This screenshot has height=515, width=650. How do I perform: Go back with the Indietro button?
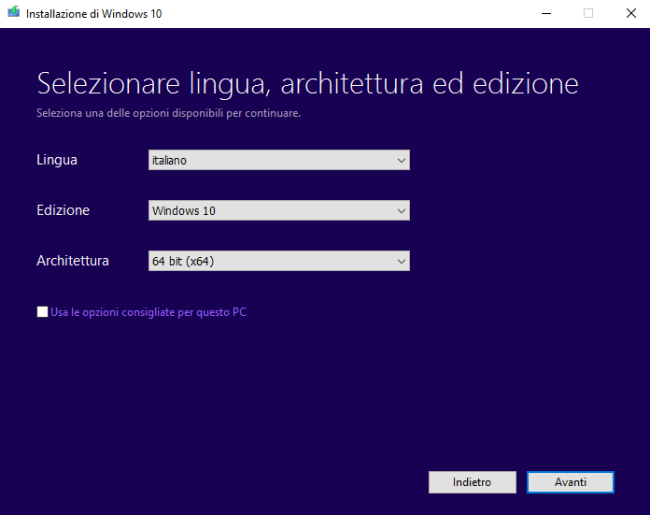point(472,482)
